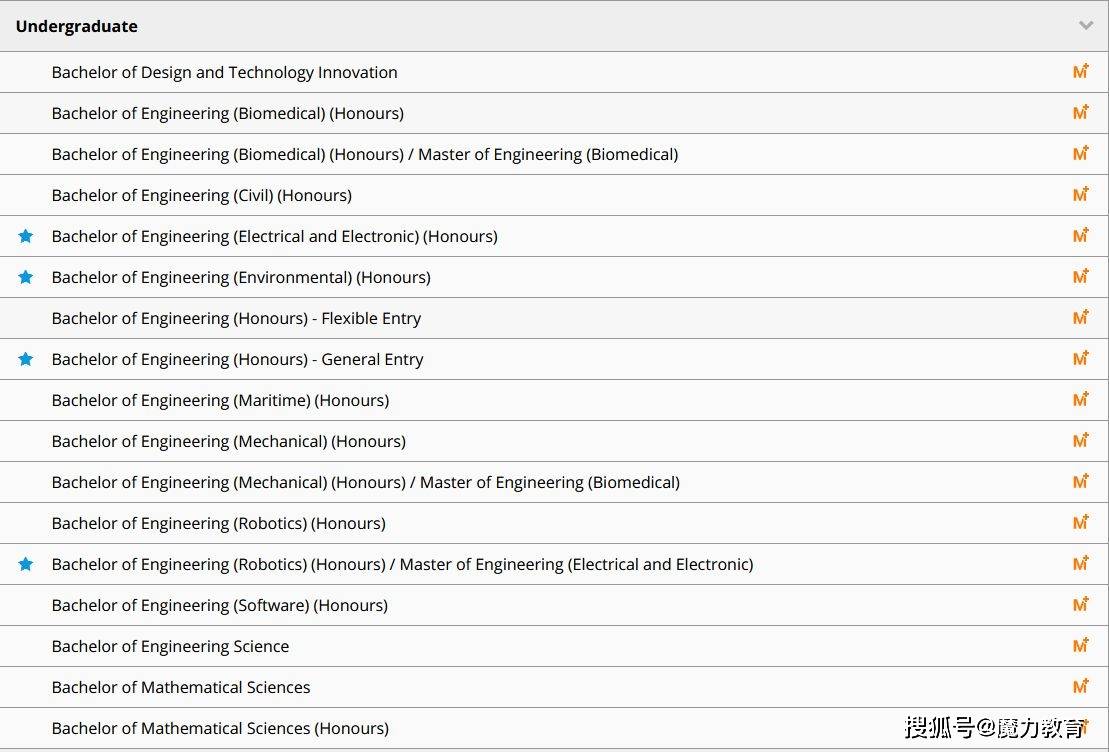Click the M+ icon for Bachelor of Engineering (Robotics) (Honours)
Viewport: 1109px width, 752px height.
[x=1081, y=523]
